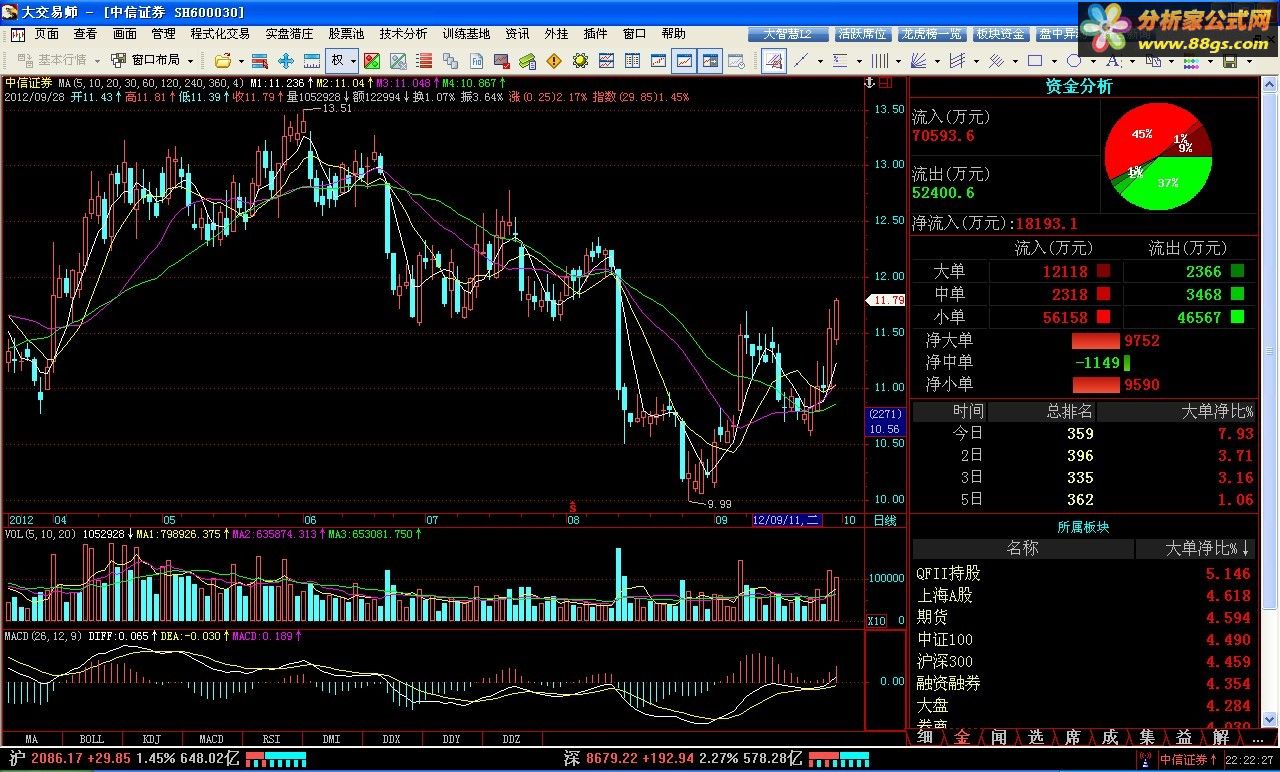Click the red table with cursor icon

[259, 61]
